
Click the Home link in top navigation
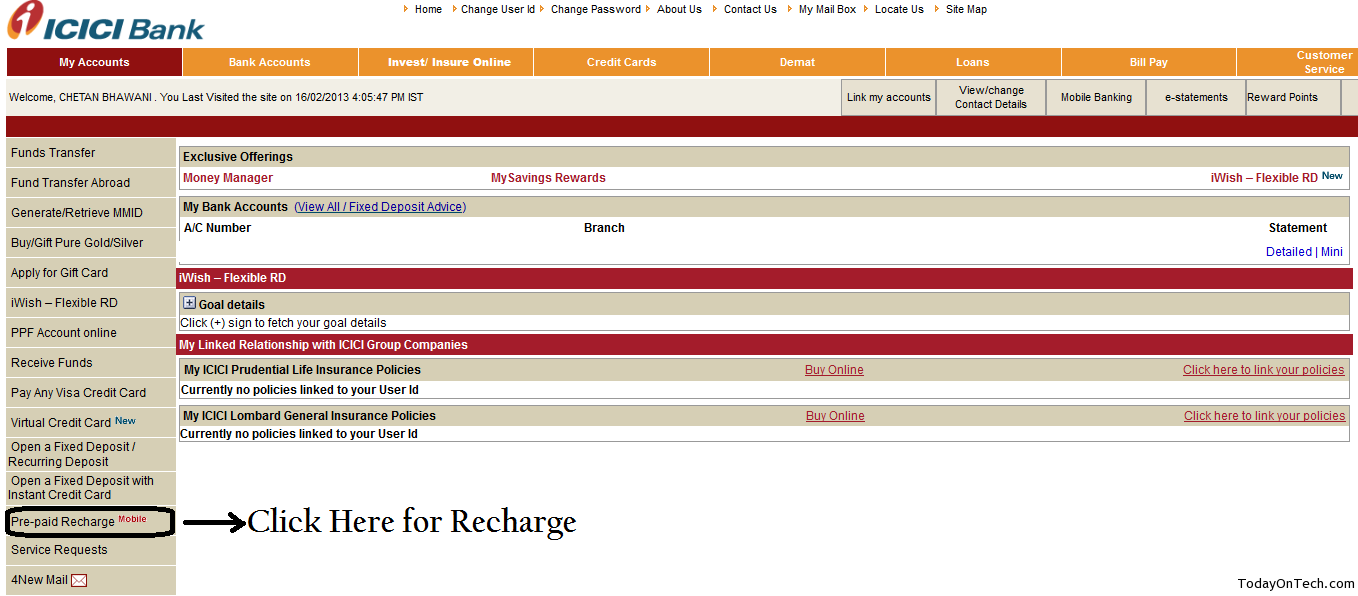(x=428, y=9)
